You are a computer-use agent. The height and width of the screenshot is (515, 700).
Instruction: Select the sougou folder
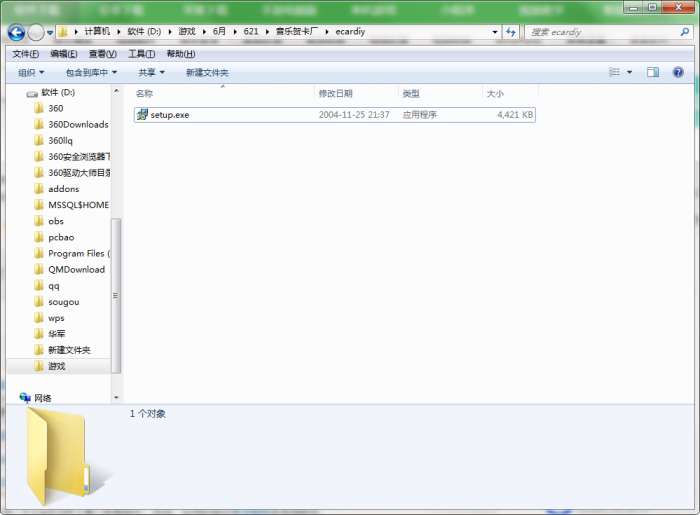click(x=63, y=302)
